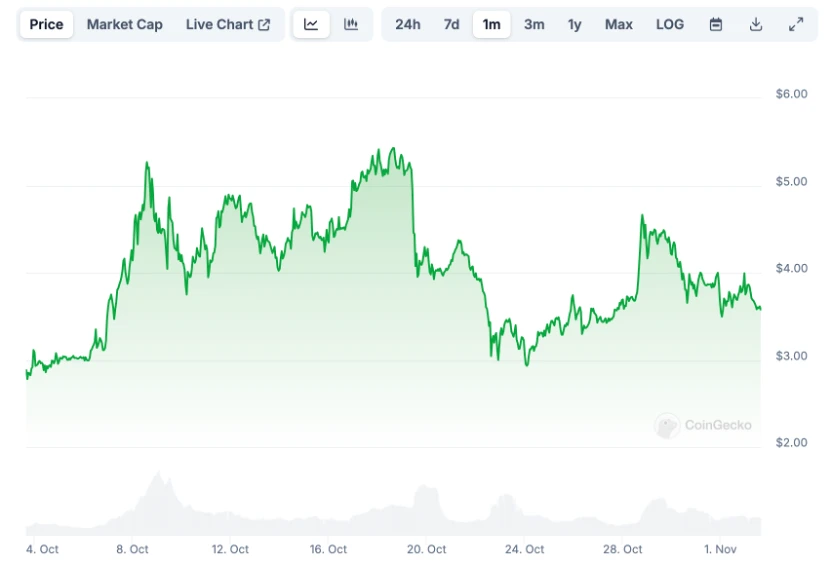Image resolution: width=832 pixels, height=566 pixels.
Task: Switch to candlestick chart view
Action: click(x=351, y=24)
